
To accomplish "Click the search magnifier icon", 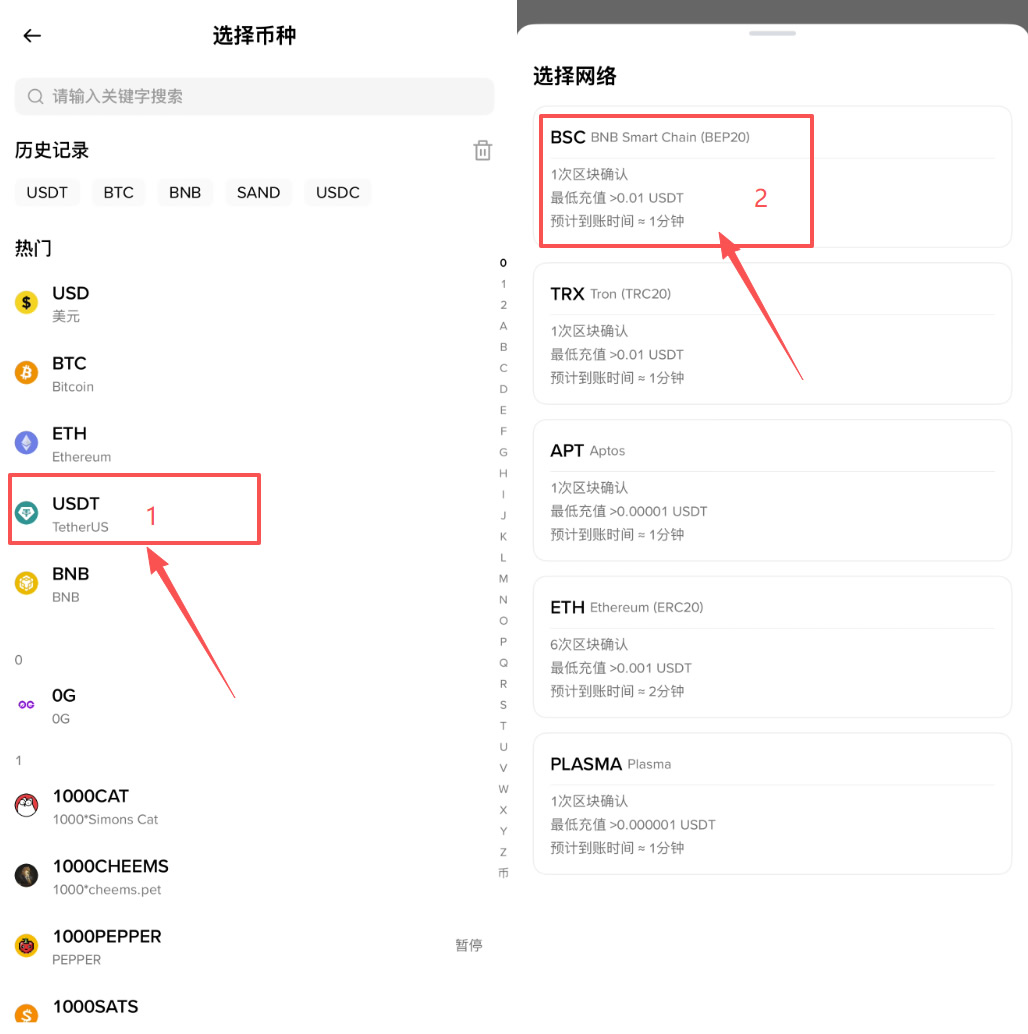I will (x=36, y=97).
